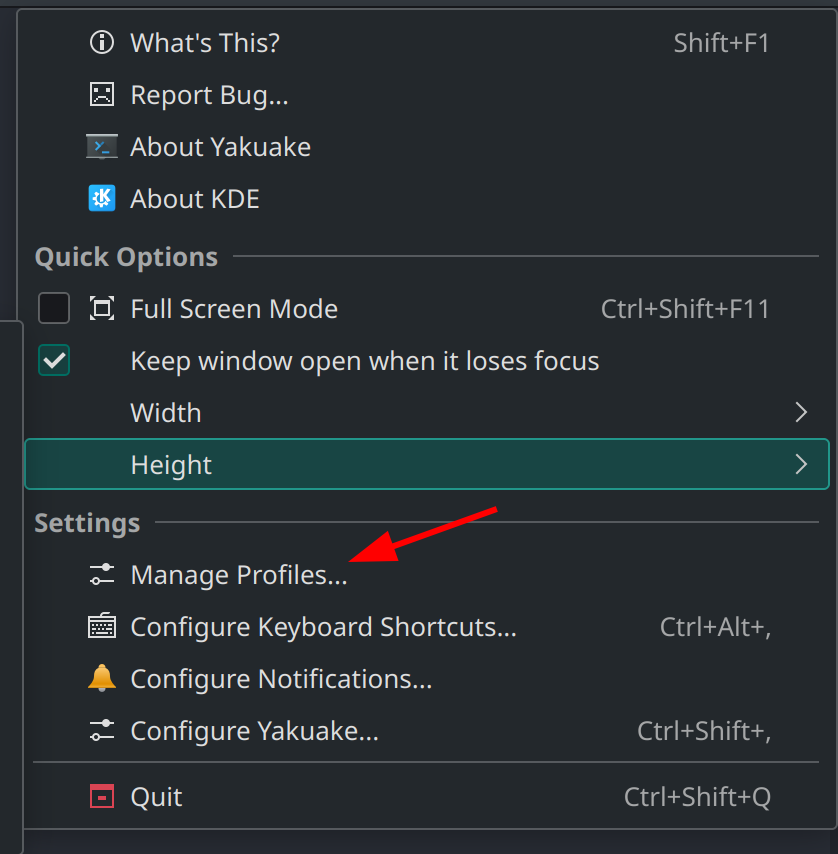Screen dimensions: 838x854
Task: Enable the Full Screen Mode checkbox
Action: click(x=54, y=308)
